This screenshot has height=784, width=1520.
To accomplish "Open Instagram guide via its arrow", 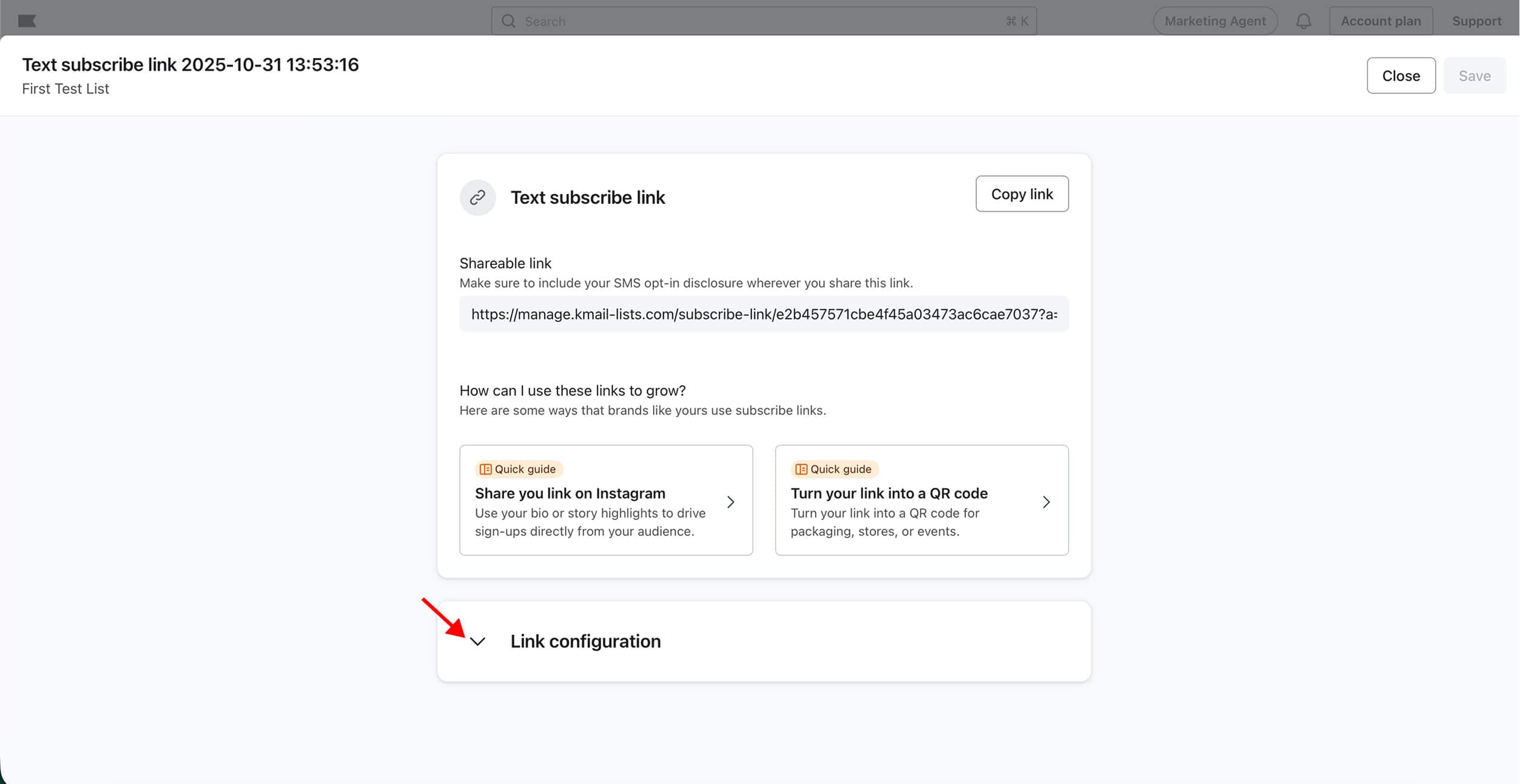I will click(x=731, y=502).
